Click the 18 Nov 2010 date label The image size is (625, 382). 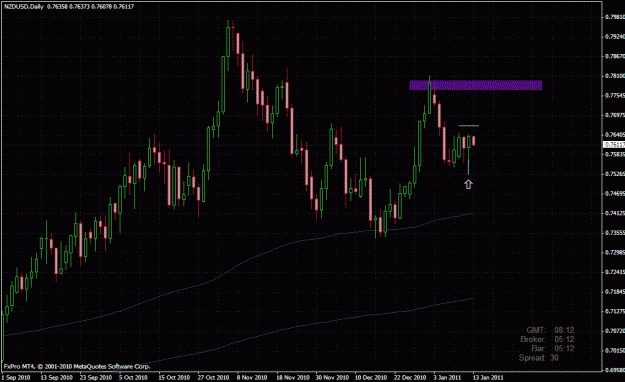tap(293, 377)
